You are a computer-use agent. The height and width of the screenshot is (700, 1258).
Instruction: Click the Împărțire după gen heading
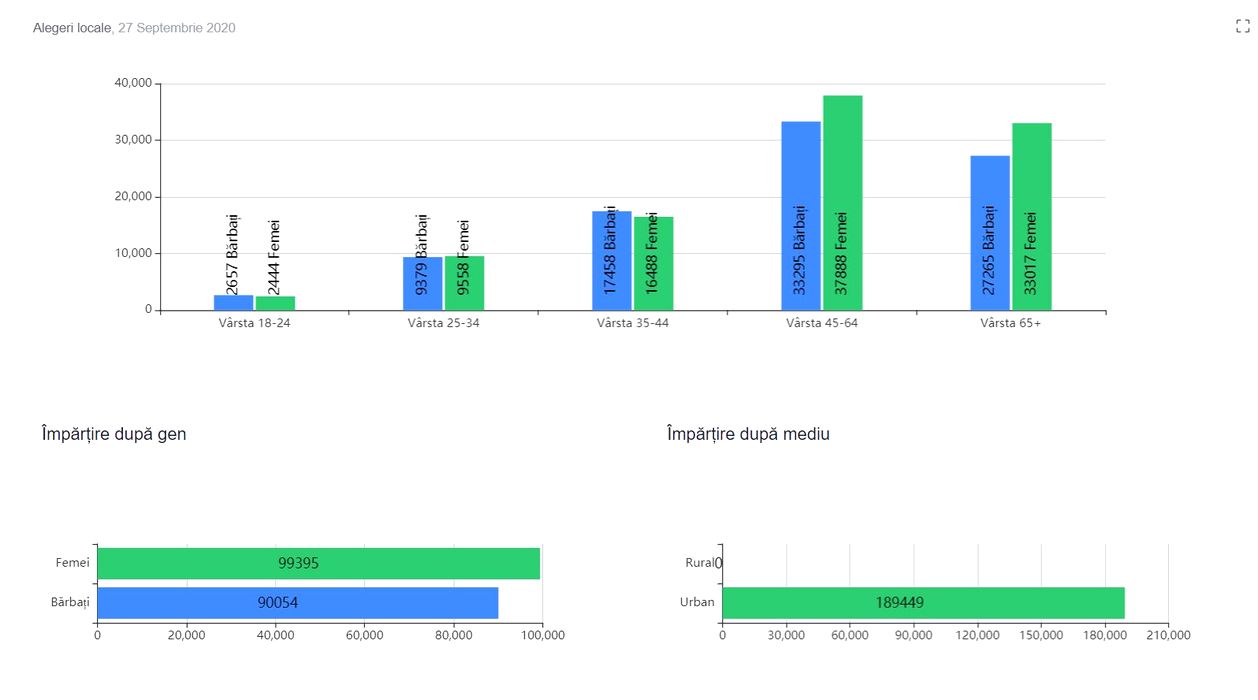coord(114,434)
